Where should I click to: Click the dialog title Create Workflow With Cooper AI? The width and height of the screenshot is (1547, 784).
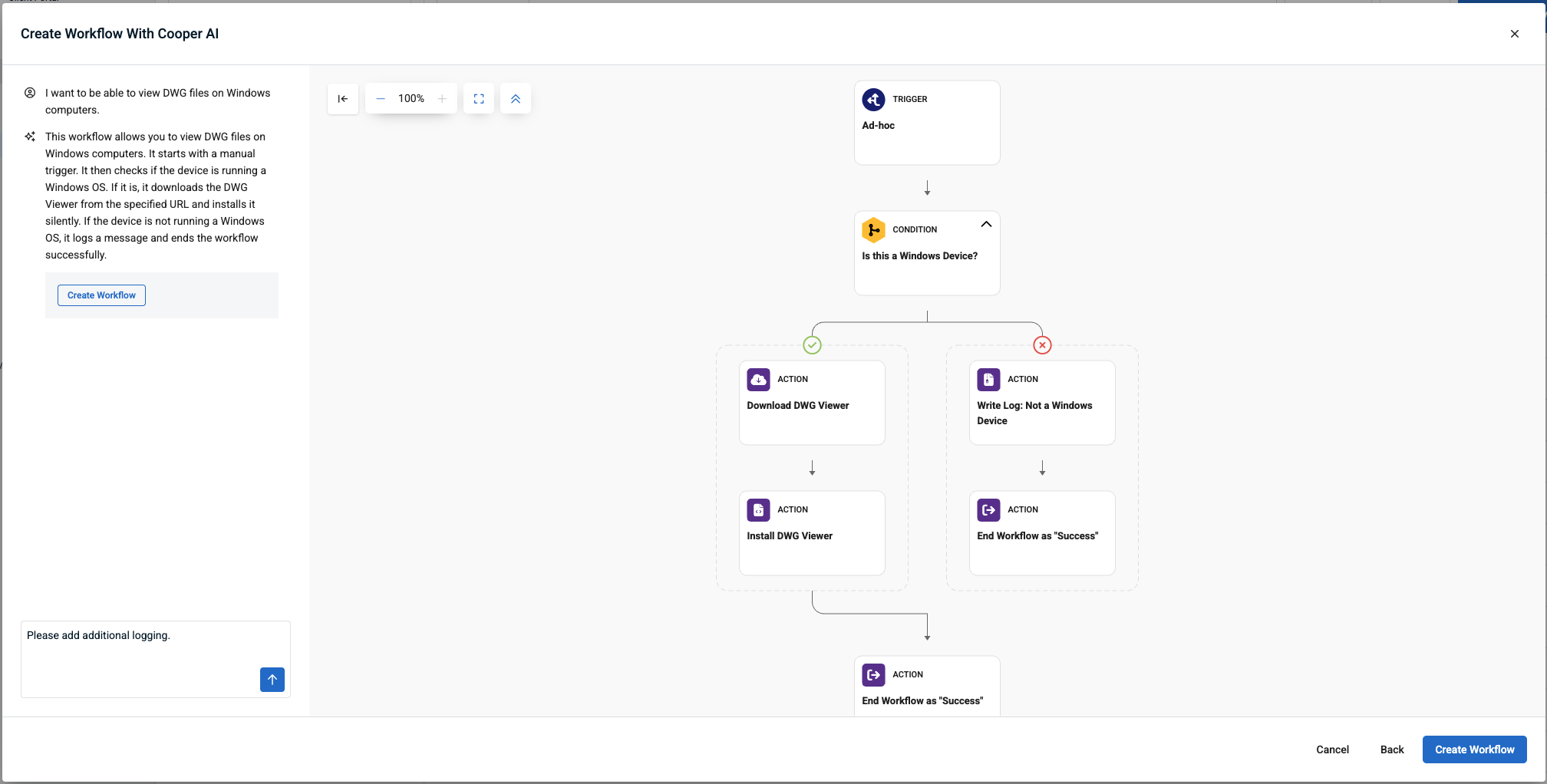pos(120,34)
